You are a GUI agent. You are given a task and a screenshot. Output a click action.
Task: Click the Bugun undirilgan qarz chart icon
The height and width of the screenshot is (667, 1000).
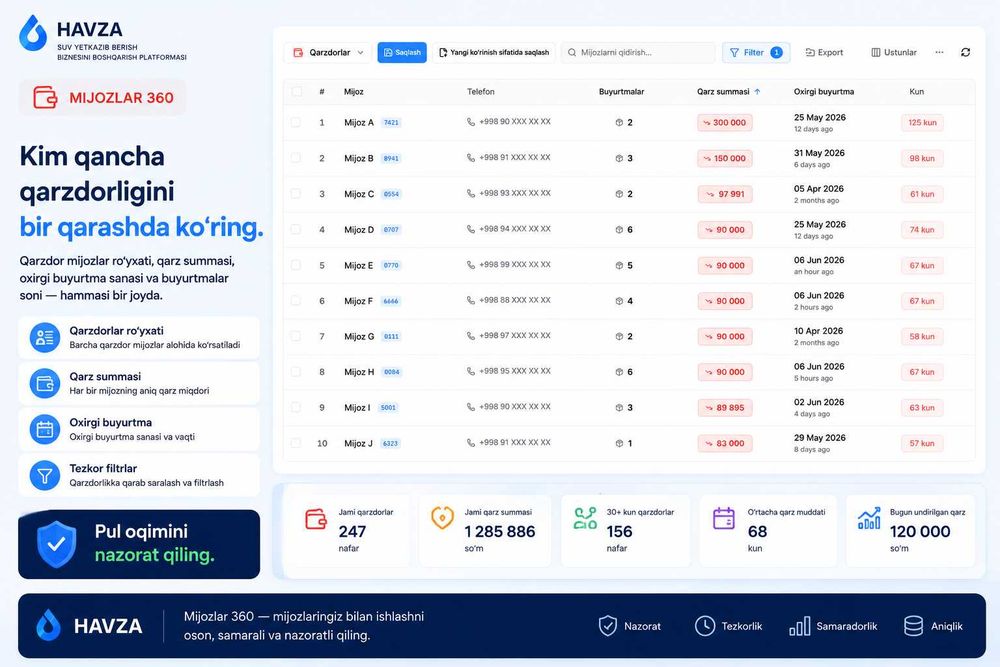tap(869, 518)
